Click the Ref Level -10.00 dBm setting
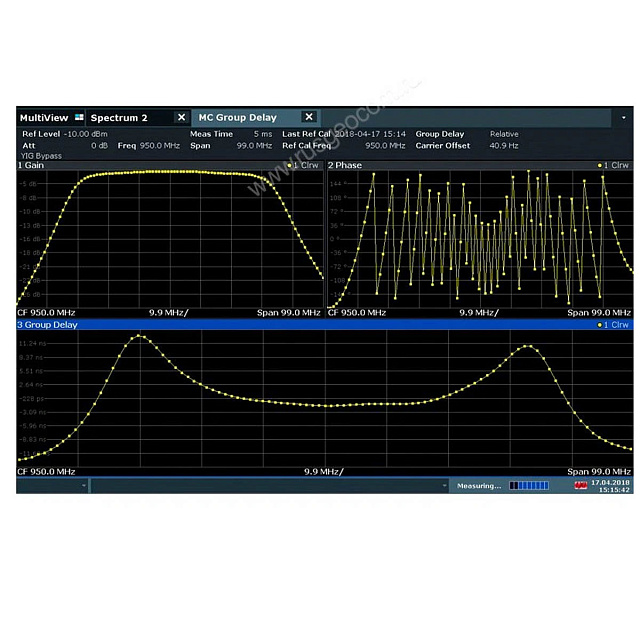This screenshot has width=640, height=640. coord(65,134)
